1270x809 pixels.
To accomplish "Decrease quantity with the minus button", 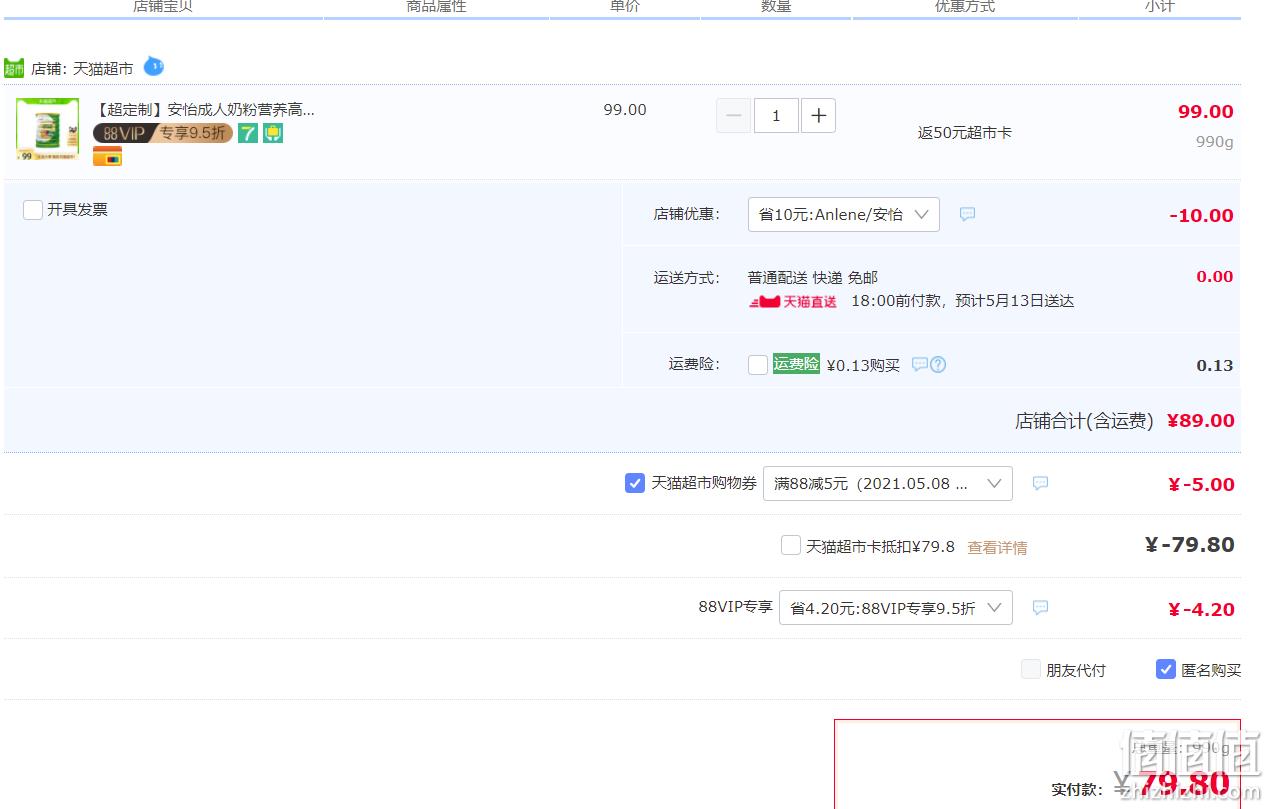I will [733, 116].
